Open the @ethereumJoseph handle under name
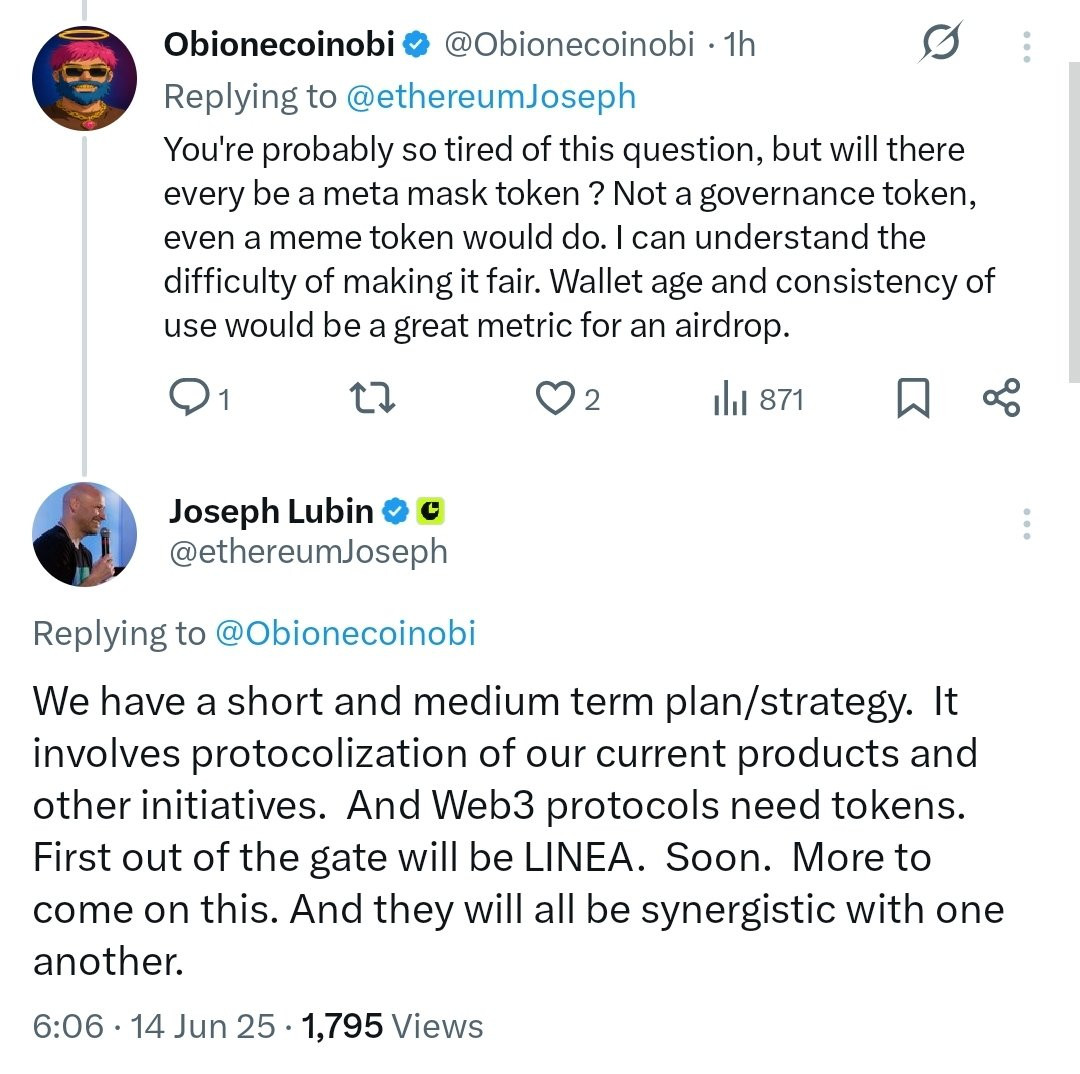1080x1074 pixels. tap(309, 552)
